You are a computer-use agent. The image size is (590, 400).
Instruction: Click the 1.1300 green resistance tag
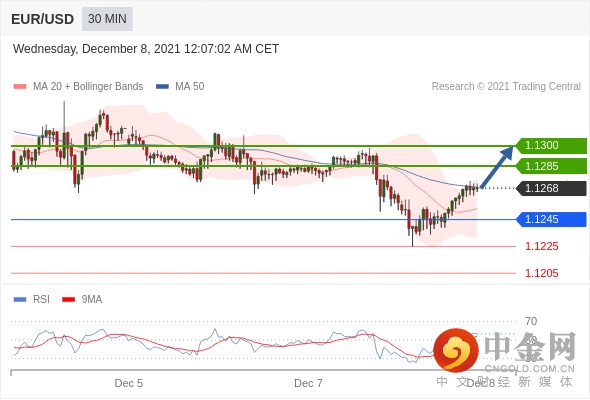551,145
